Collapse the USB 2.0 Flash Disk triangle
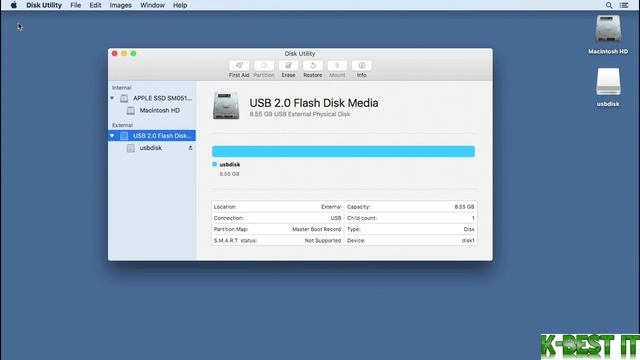640x360 pixels. [x=112, y=136]
